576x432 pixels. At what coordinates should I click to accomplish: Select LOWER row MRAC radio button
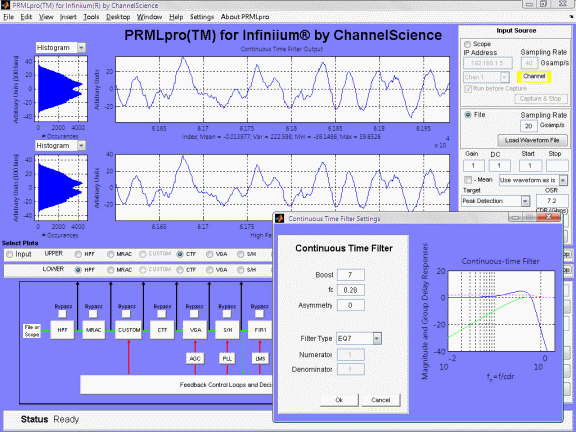click(111, 270)
